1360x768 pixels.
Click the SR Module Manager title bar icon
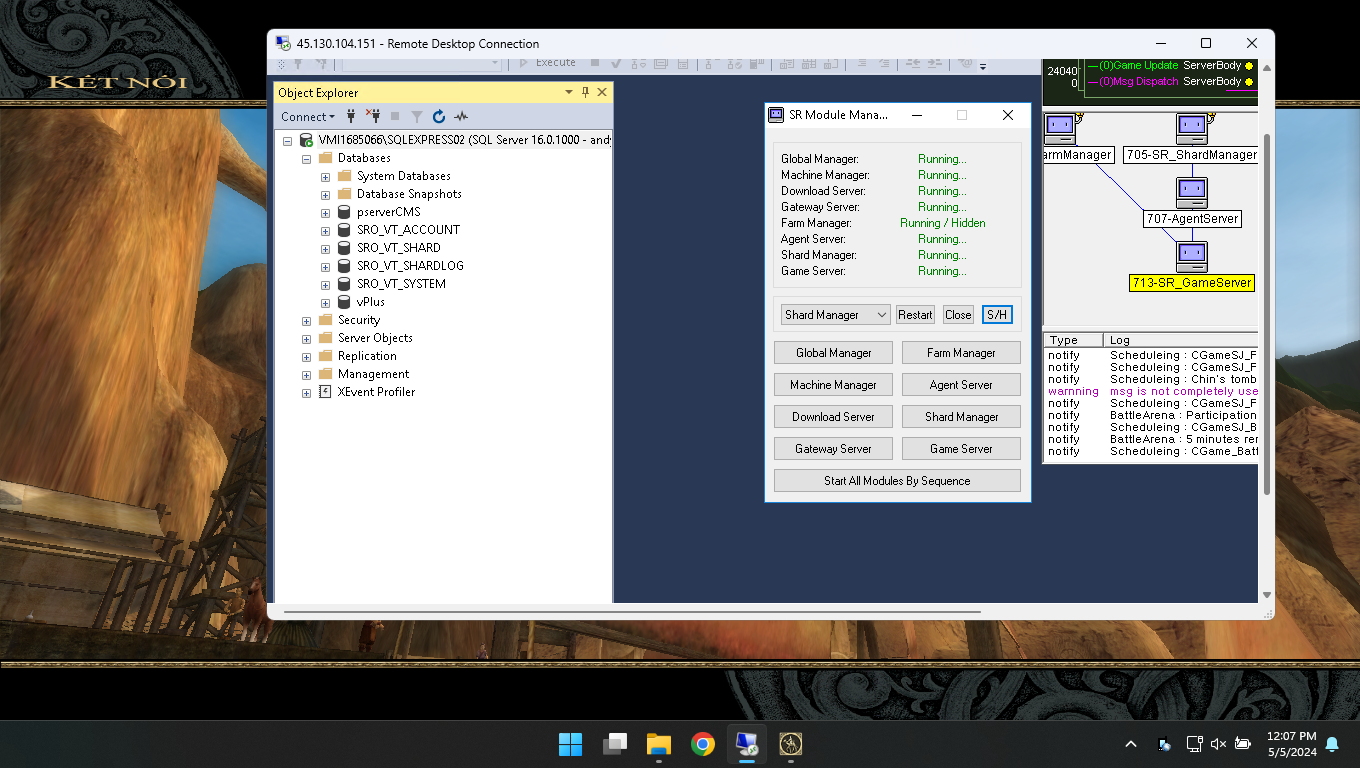(x=776, y=115)
